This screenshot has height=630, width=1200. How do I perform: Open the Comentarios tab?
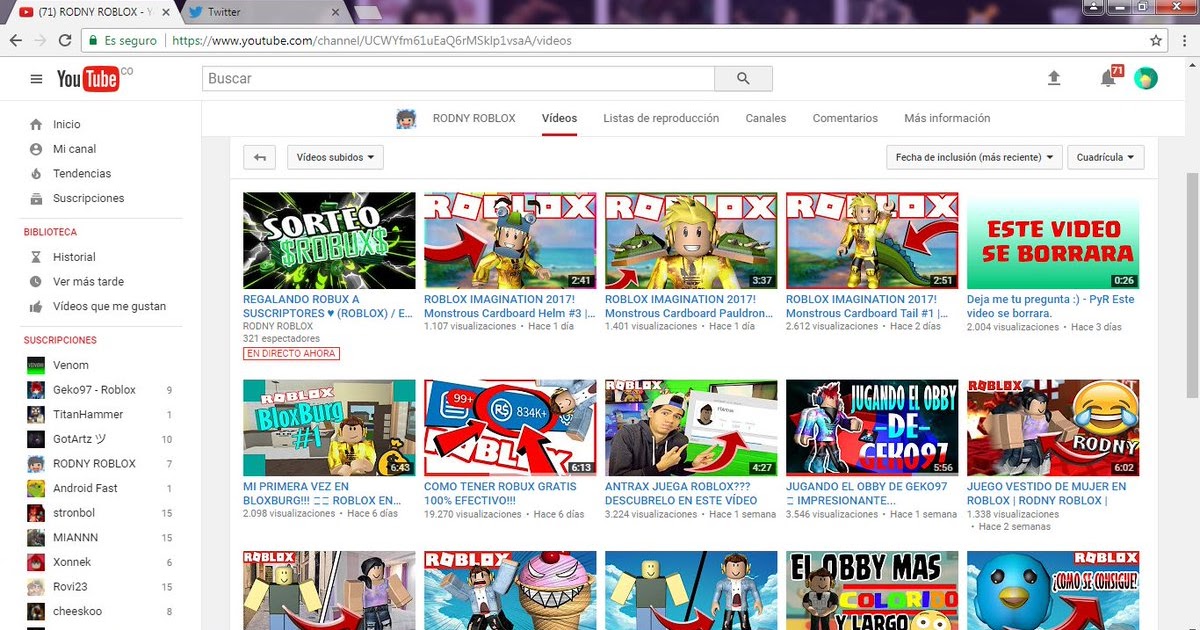click(x=845, y=118)
